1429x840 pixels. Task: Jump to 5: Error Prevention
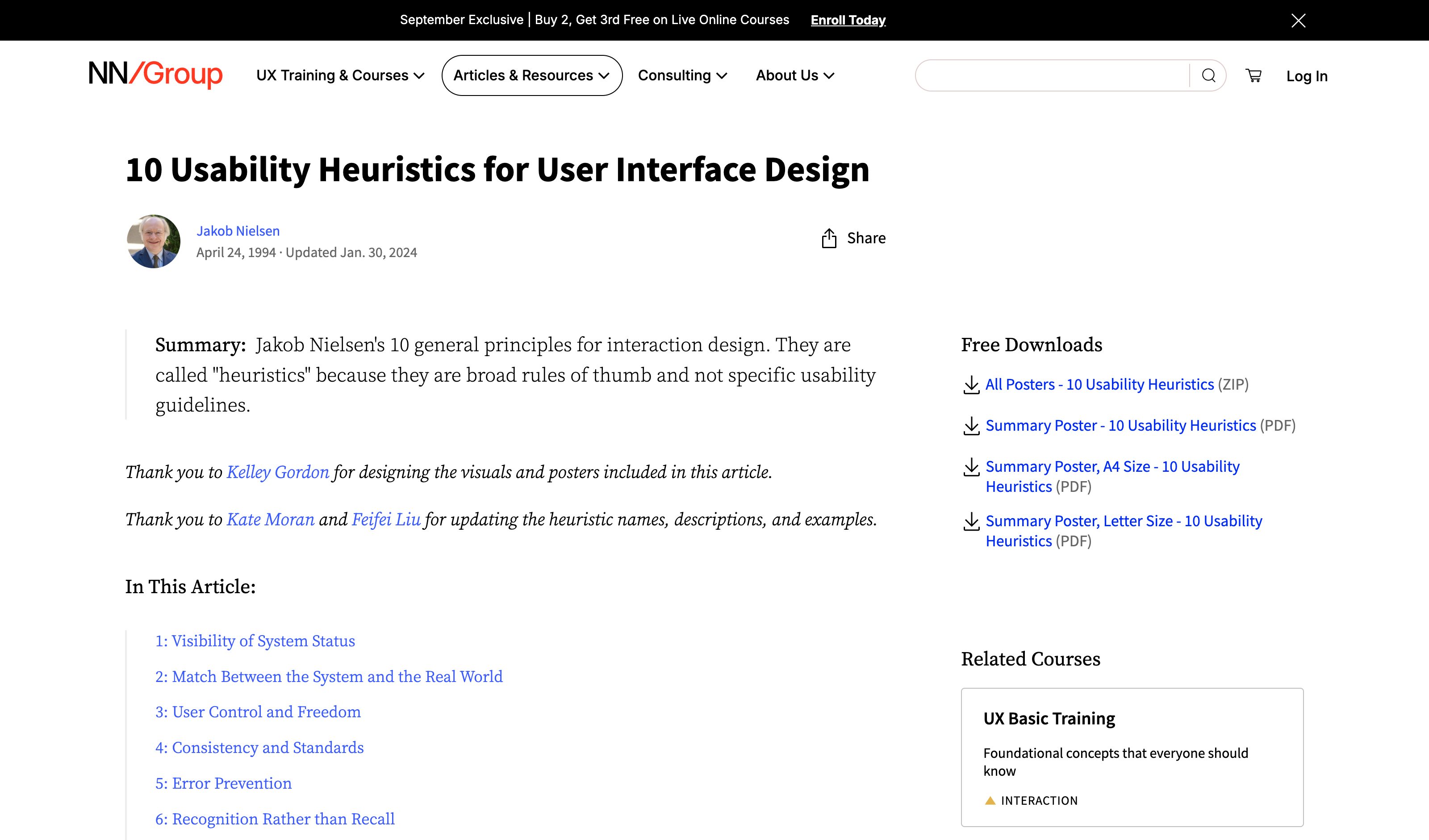(223, 783)
